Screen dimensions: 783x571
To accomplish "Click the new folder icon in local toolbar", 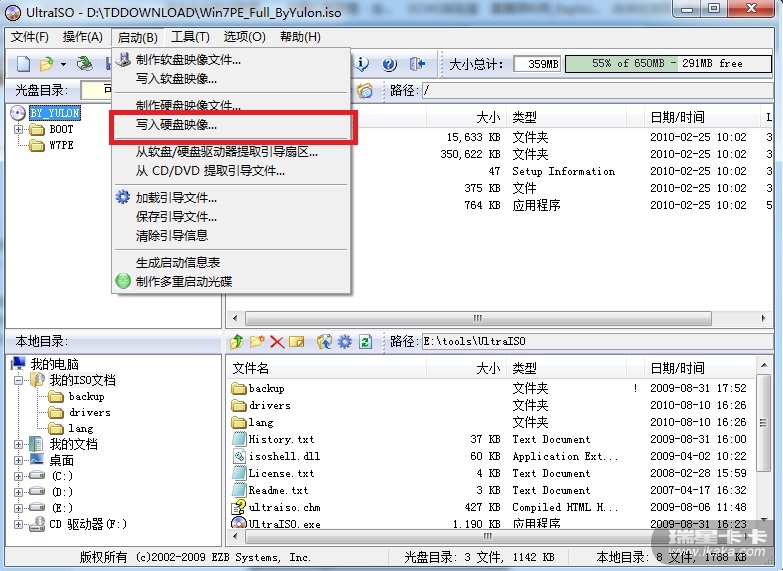I will (257, 342).
